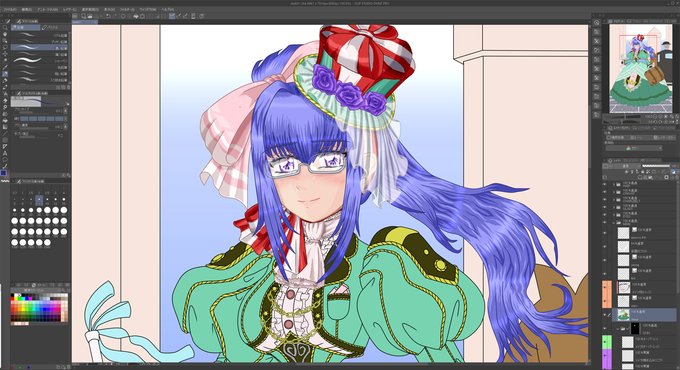This screenshot has height=370, width=680.
Task: Expand the third layer folder arrow
Action: pos(614,199)
